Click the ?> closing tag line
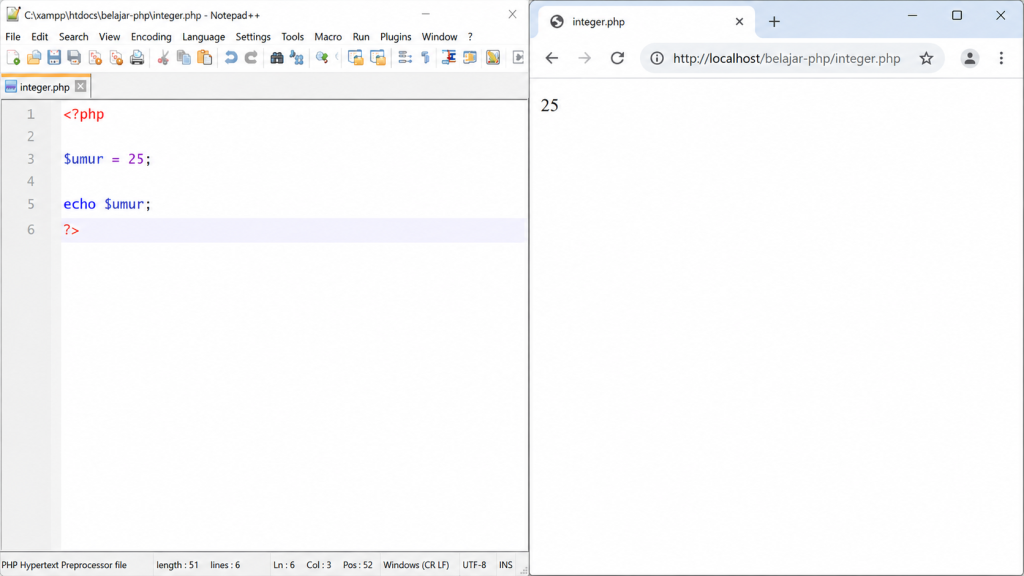Screen dimensions: 1024x576 (x=71, y=230)
